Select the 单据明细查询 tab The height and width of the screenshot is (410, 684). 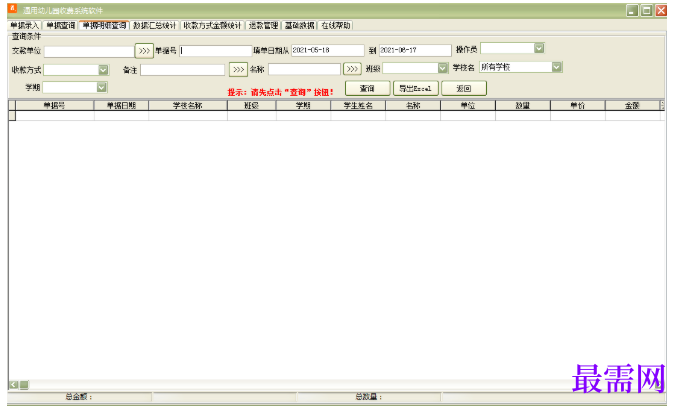point(105,25)
